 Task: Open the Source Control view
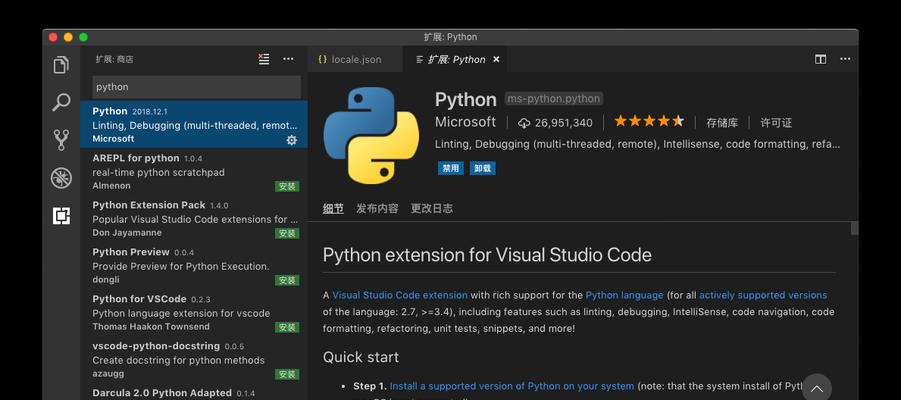[61, 140]
